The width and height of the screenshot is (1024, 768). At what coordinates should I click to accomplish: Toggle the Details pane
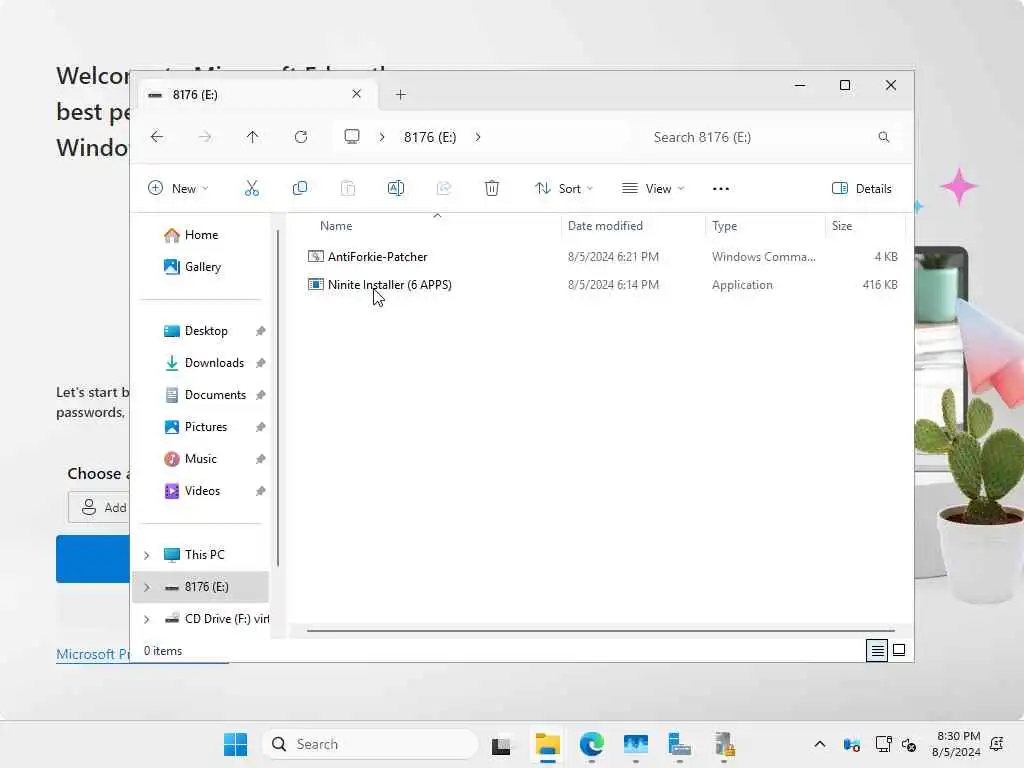(862, 189)
